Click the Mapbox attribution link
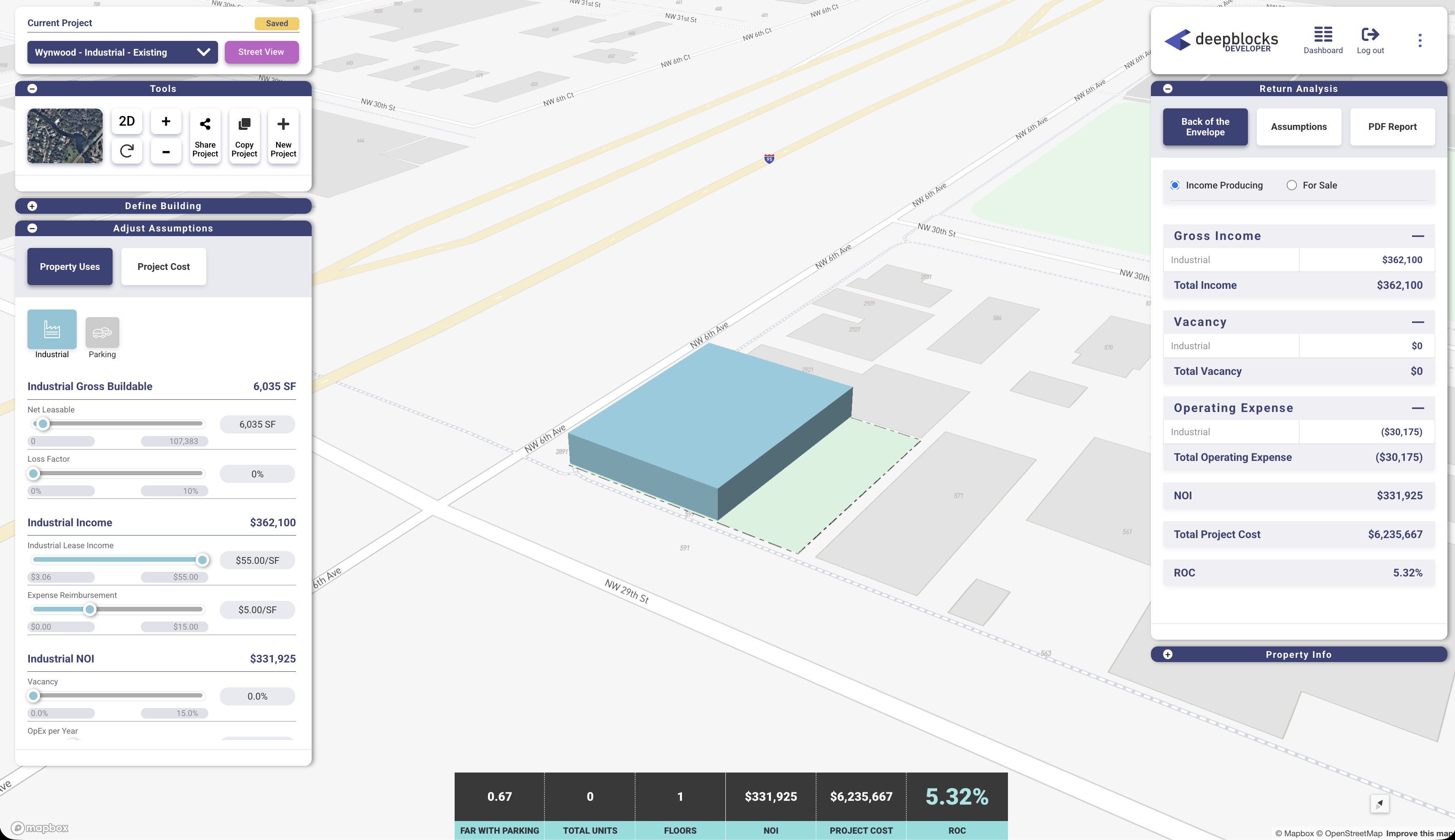The height and width of the screenshot is (840, 1455). (x=1294, y=833)
